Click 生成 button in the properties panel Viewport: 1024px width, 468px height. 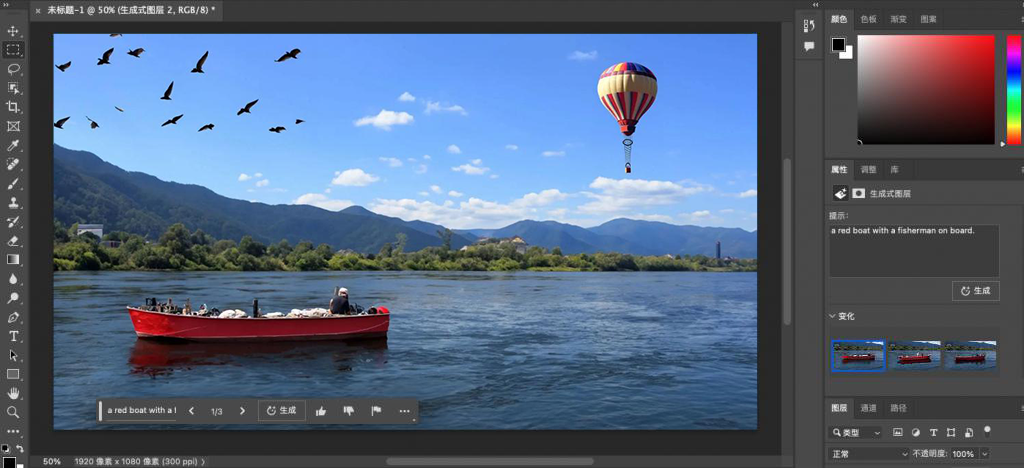tap(975, 291)
